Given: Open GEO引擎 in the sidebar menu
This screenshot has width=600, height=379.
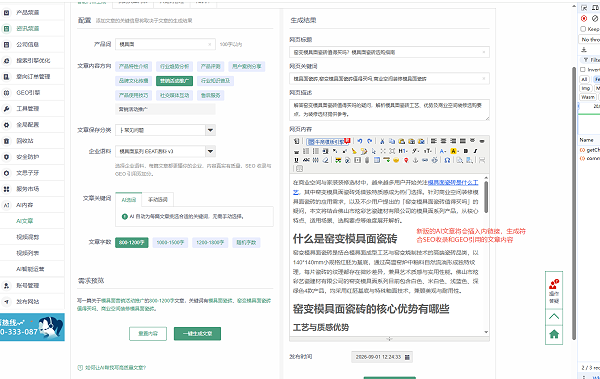Looking at the screenshot, I should point(28,93).
